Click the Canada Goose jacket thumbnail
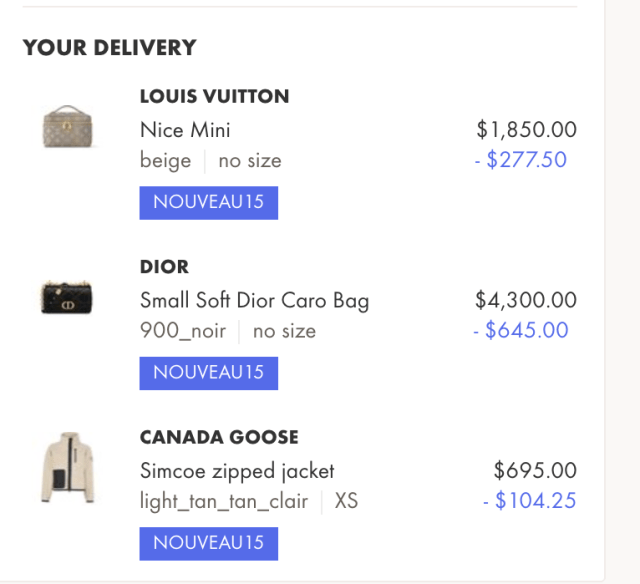Image resolution: width=640 pixels, height=584 pixels. [x=67, y=467]
